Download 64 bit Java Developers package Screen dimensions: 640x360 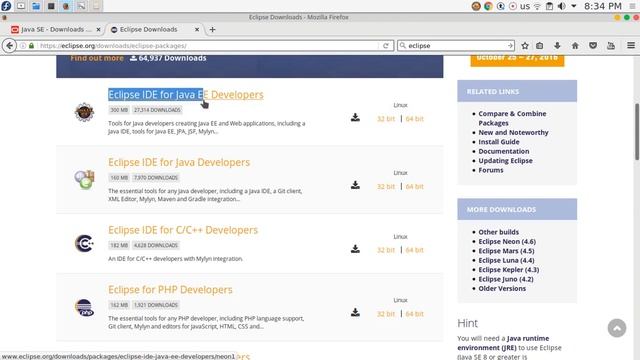pyautogui.click(x=414, y=187)
